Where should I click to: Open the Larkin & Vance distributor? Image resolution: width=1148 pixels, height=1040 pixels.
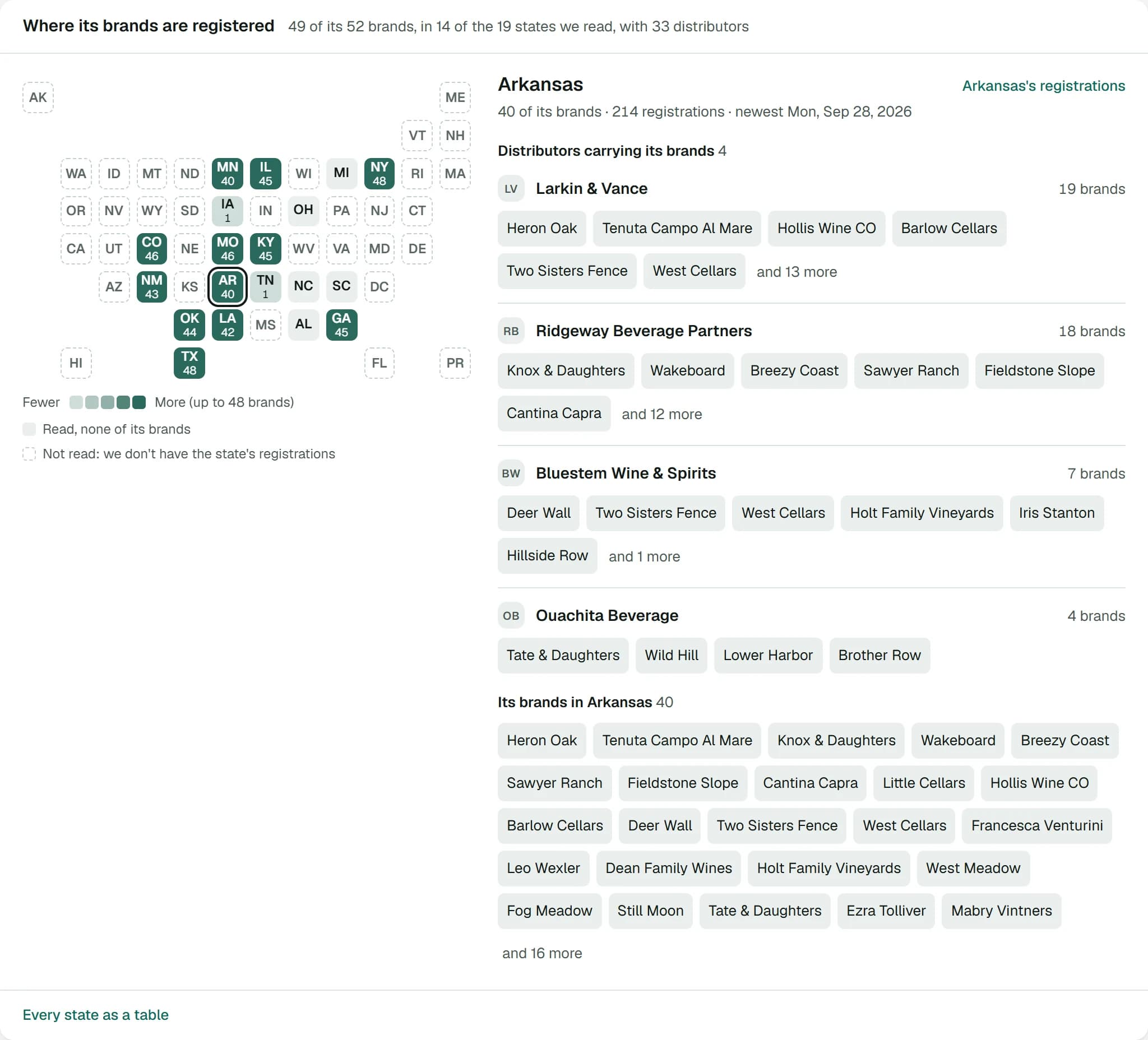point(591,188)
